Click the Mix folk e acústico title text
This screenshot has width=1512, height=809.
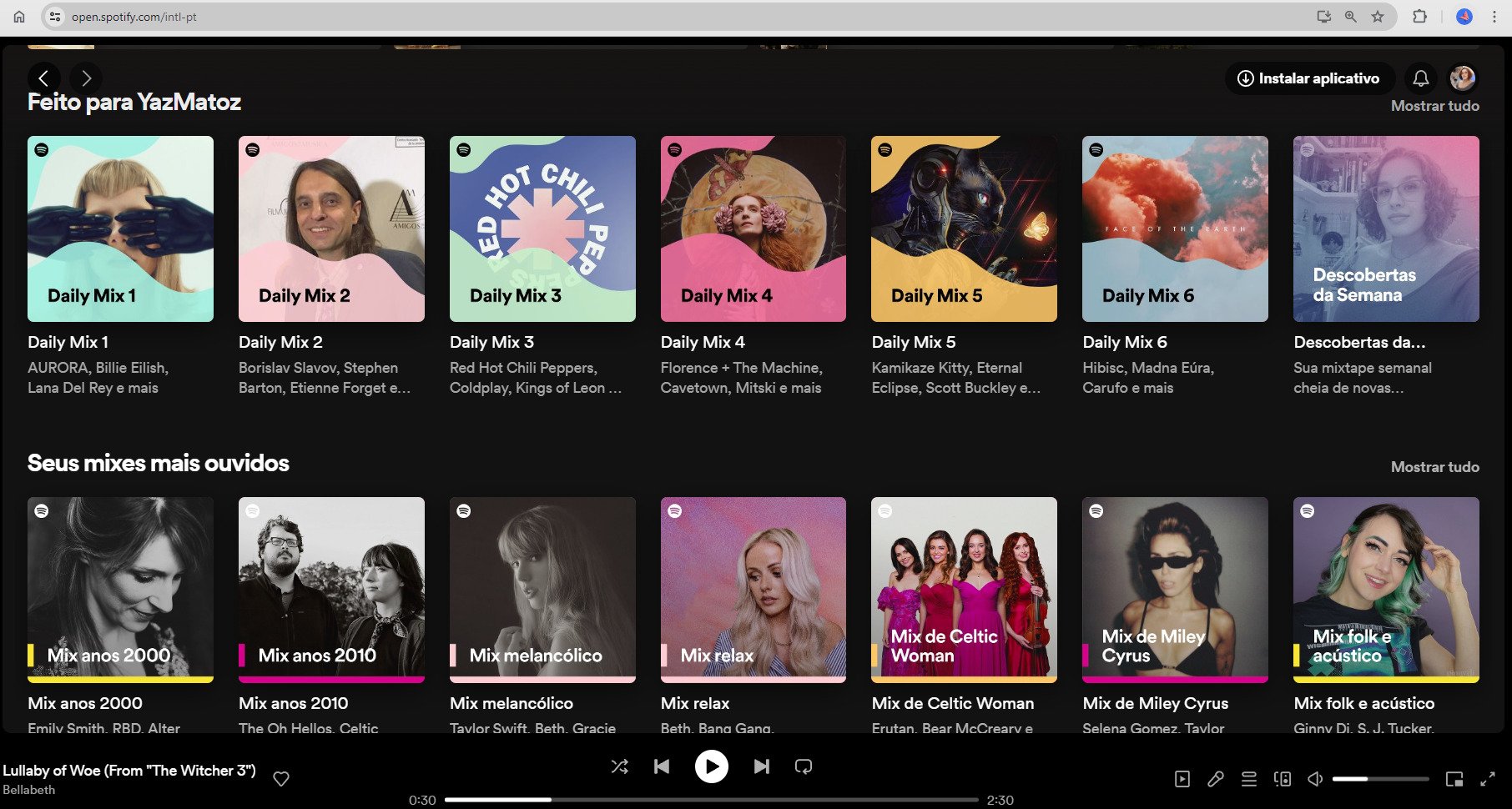(x=1364, y=703)
